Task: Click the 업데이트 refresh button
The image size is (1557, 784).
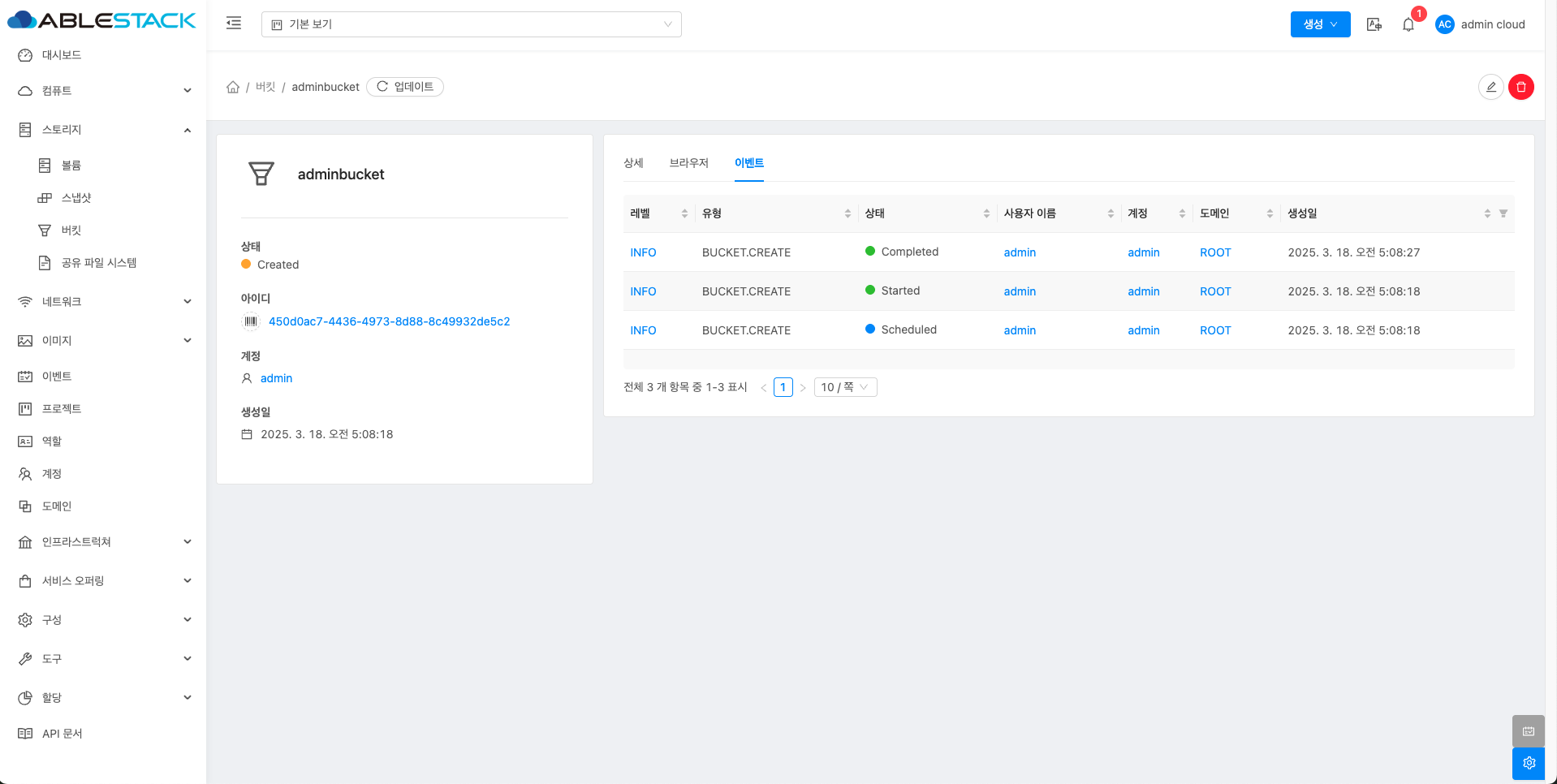Action: point(405,87)
